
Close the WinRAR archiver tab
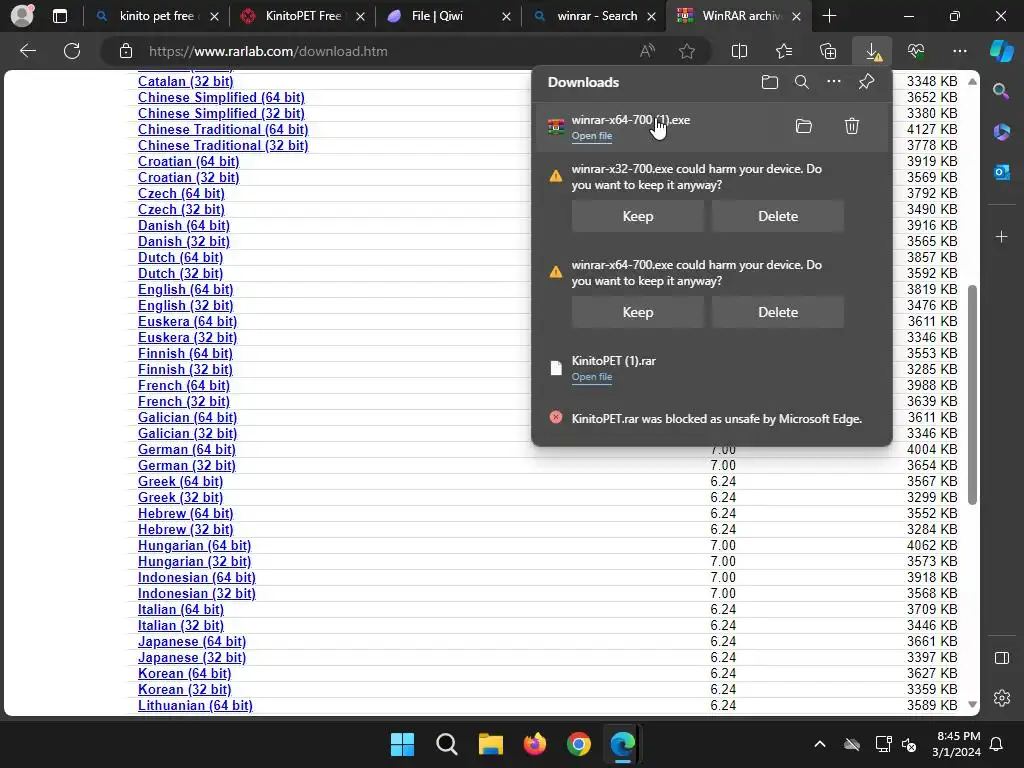[x=796, y=16]
